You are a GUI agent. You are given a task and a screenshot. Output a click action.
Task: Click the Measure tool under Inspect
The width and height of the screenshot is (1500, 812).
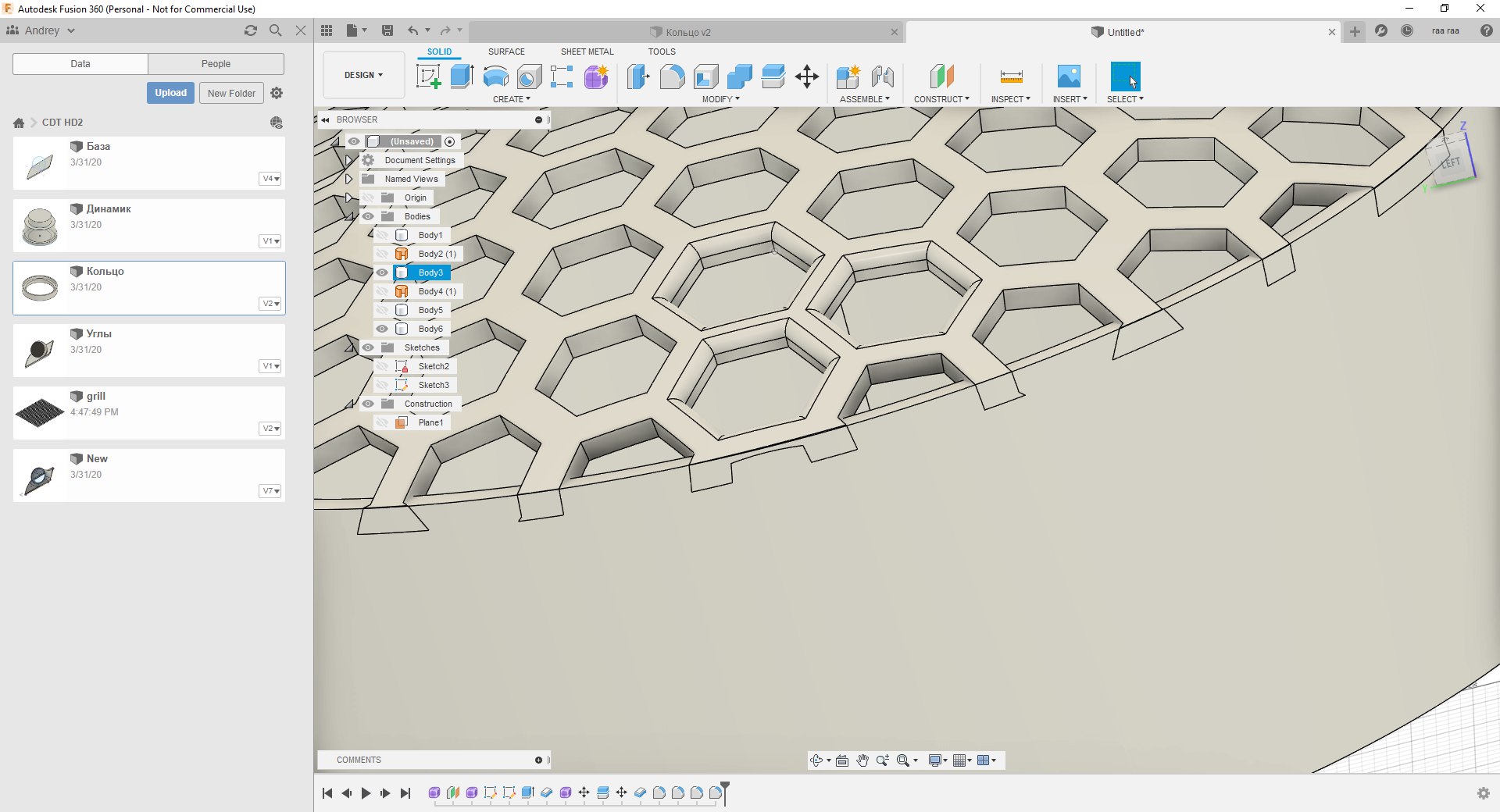(1011, 77)
